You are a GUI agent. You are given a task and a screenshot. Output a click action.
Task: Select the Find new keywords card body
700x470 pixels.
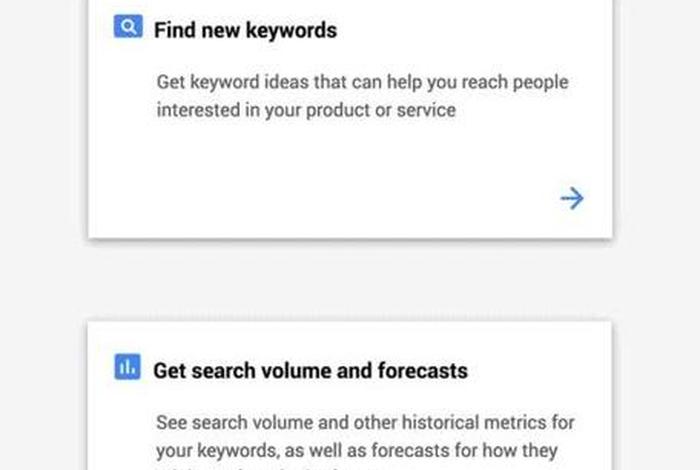tap(350, 119)
